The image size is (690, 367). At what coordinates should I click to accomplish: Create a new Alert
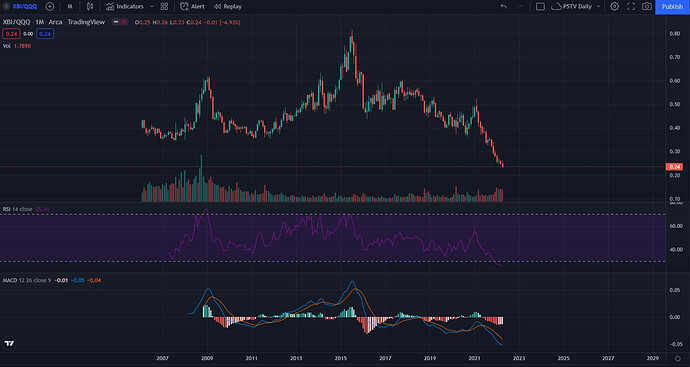pyautogui.click(x=192, y=7)
